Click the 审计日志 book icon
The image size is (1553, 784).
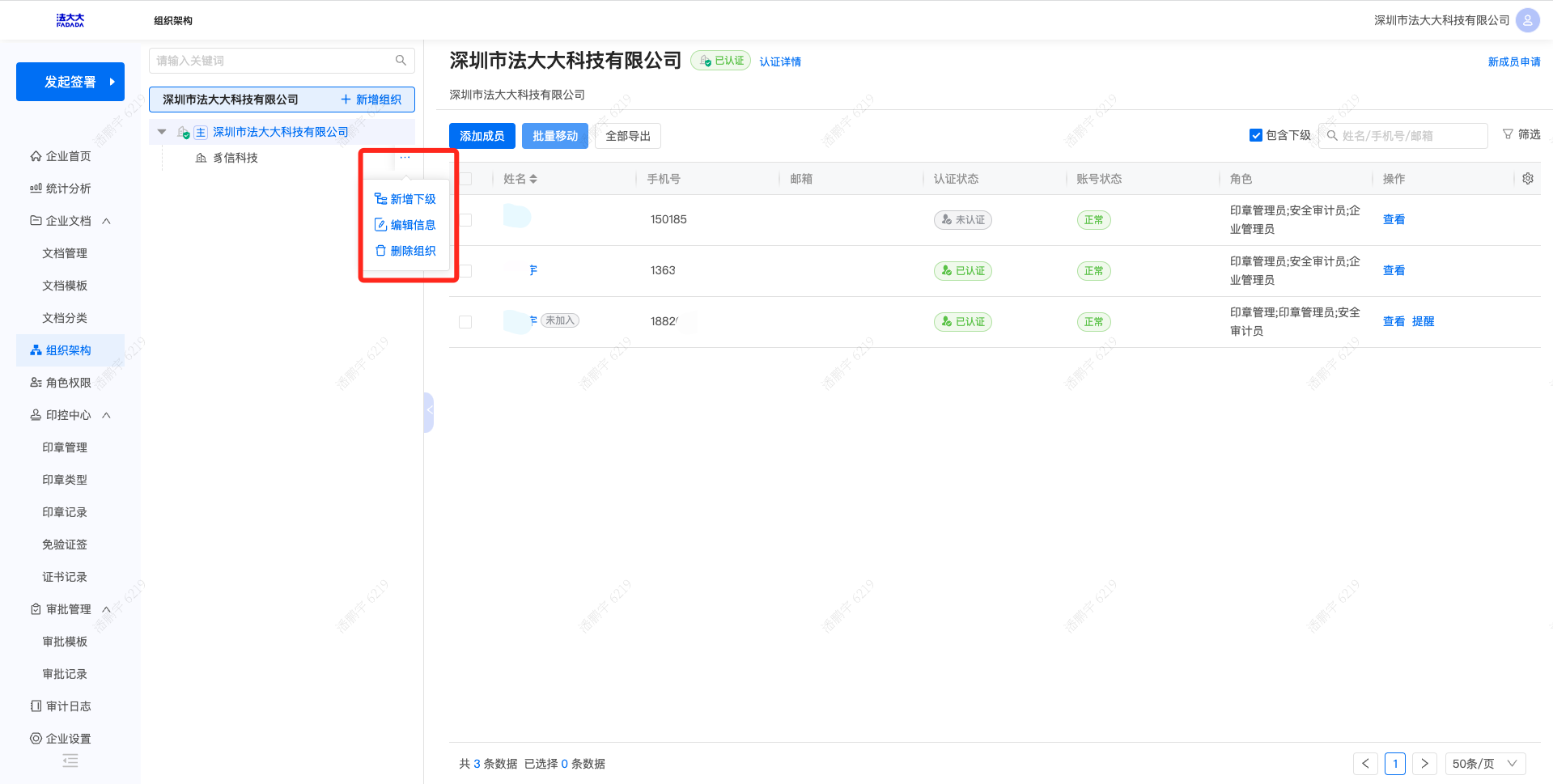click(36, 706)
